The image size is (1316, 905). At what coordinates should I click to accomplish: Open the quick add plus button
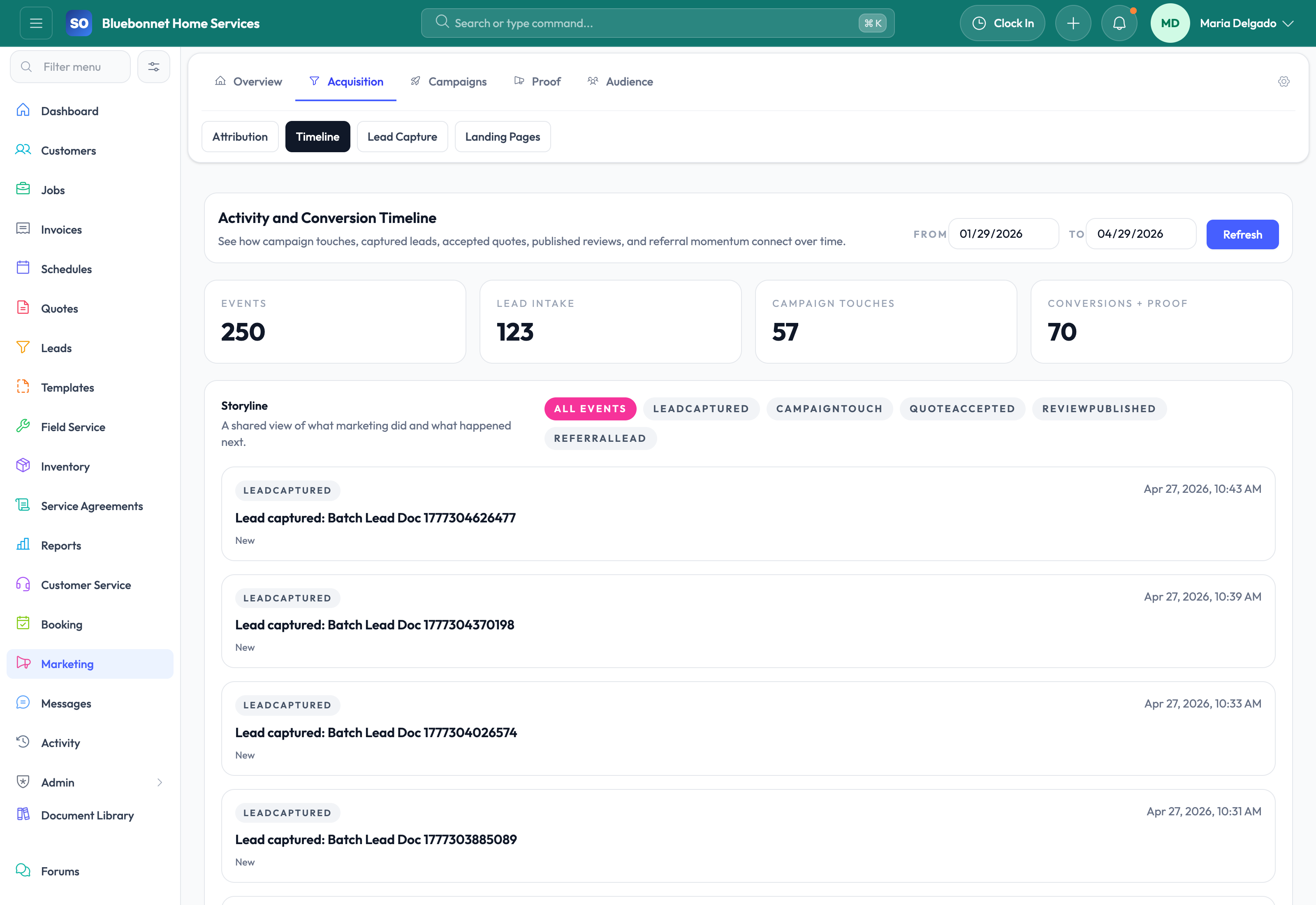(x=1073, y=23)
